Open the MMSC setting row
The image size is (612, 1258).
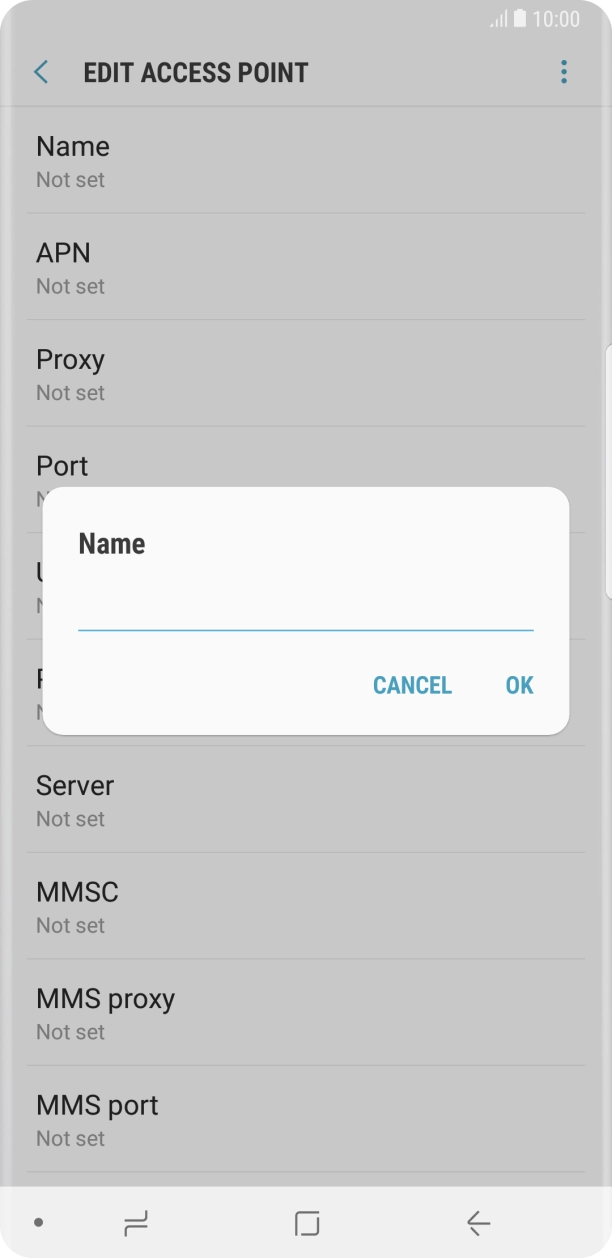(x=306, y=906)
